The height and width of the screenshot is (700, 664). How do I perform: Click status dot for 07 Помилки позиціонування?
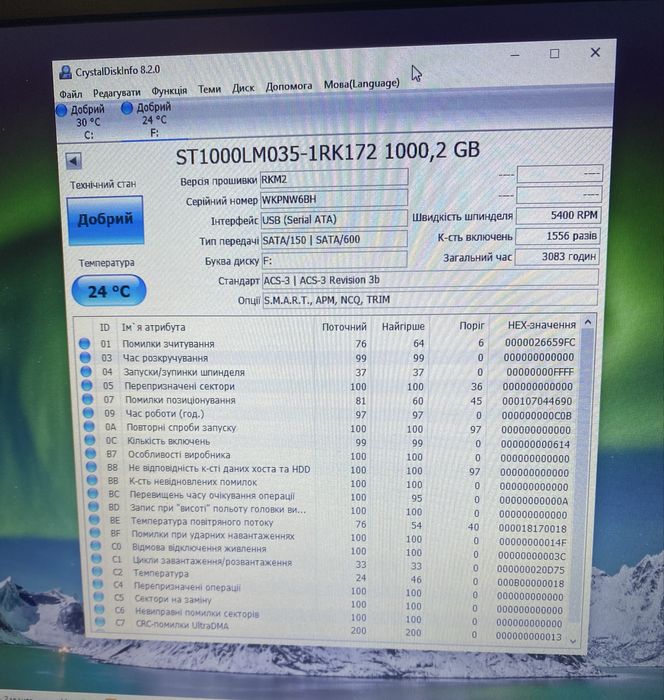(x=88, y=399)
